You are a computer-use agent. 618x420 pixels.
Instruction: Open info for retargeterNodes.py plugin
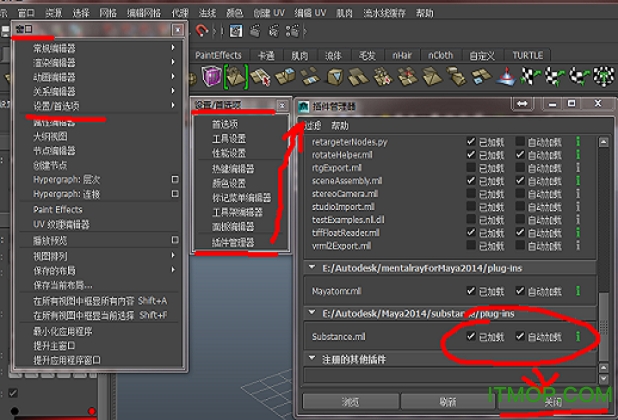[x=577, y=142]
